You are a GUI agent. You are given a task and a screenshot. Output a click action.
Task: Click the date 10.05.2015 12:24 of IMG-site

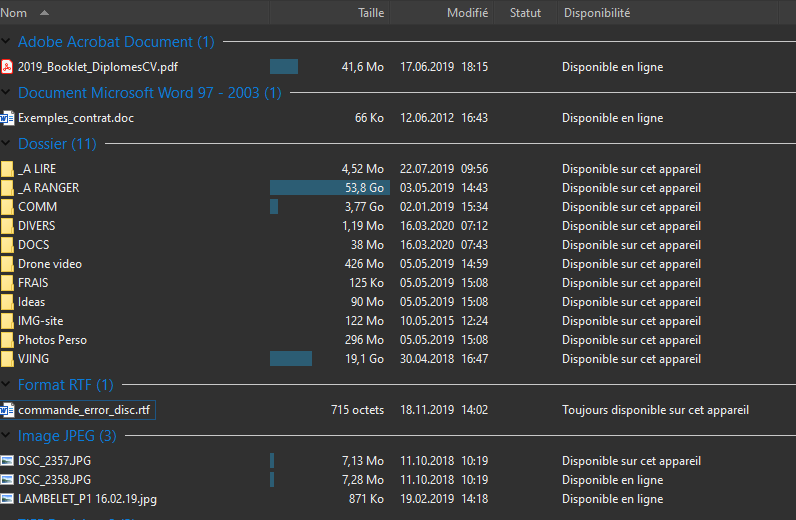444,321
